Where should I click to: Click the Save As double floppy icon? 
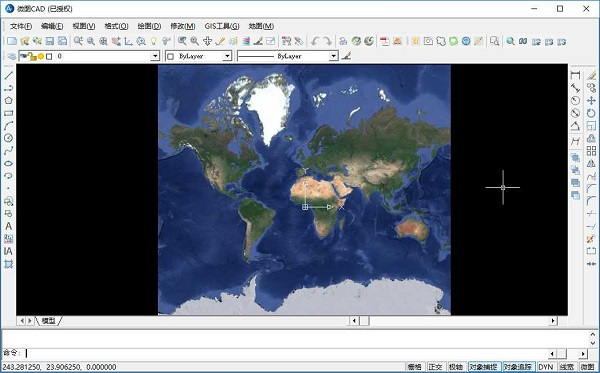[62, 41]
